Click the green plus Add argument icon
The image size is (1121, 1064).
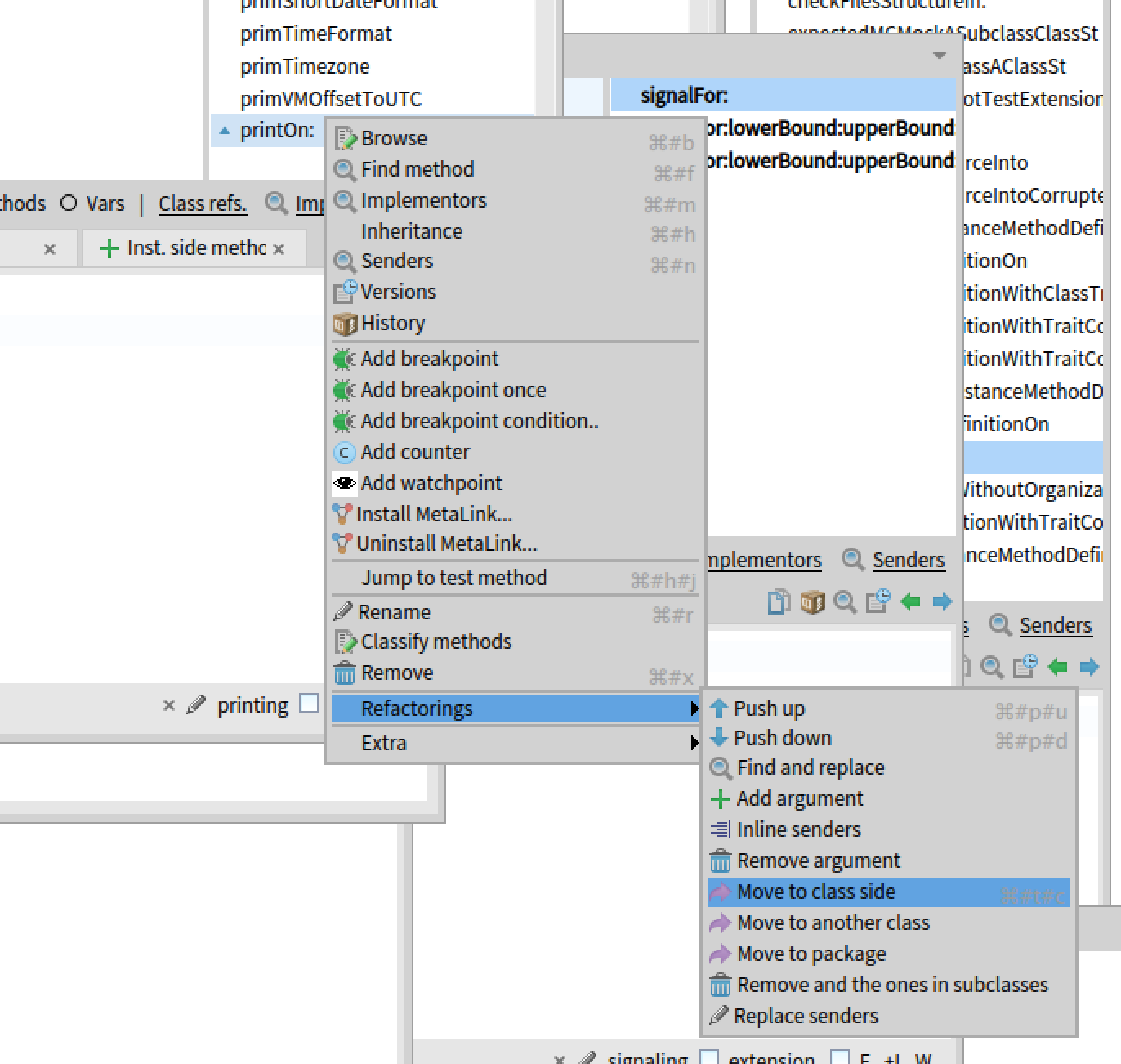[x=720, y=799]
